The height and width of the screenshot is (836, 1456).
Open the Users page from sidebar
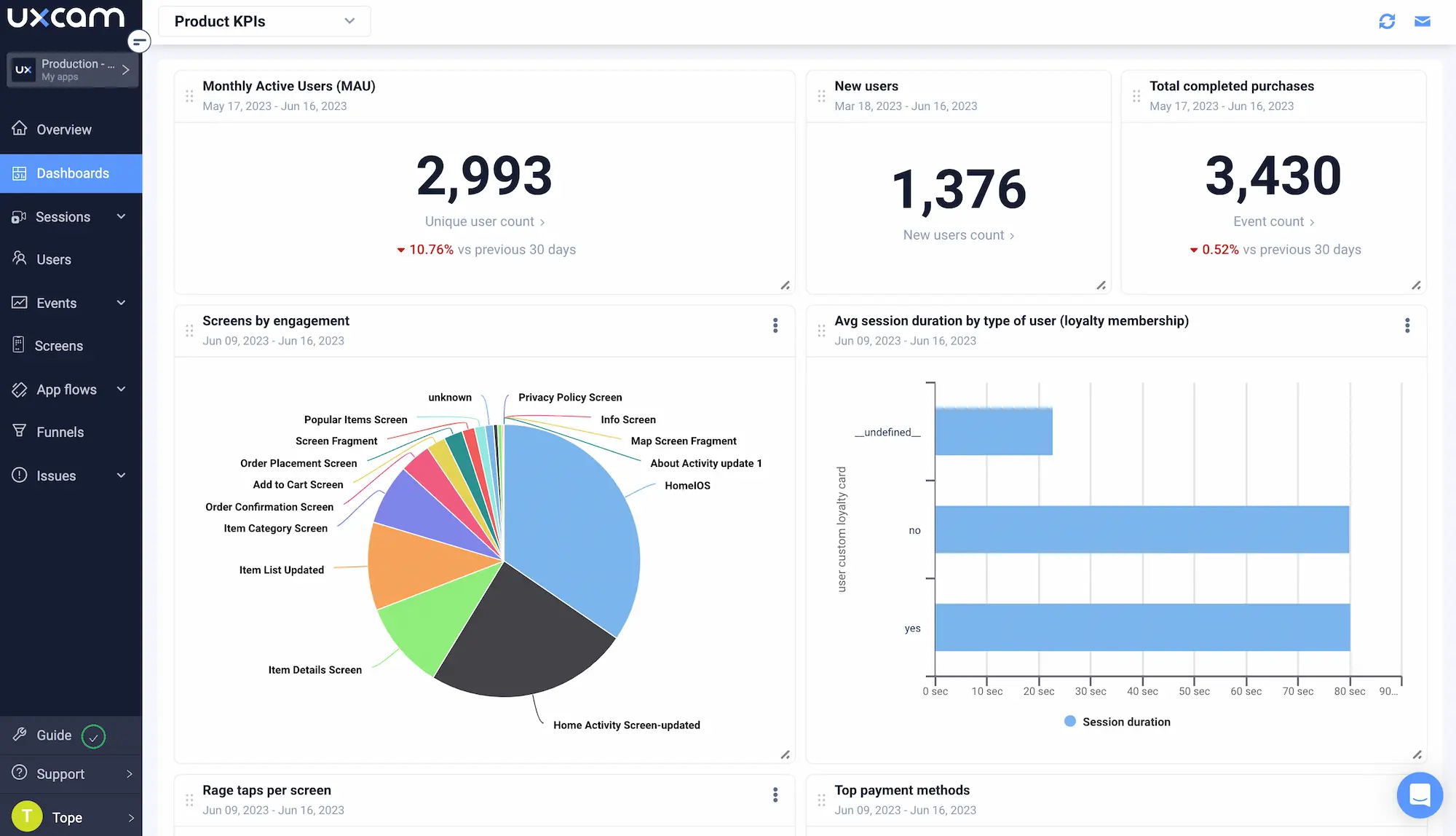(54, 259)
